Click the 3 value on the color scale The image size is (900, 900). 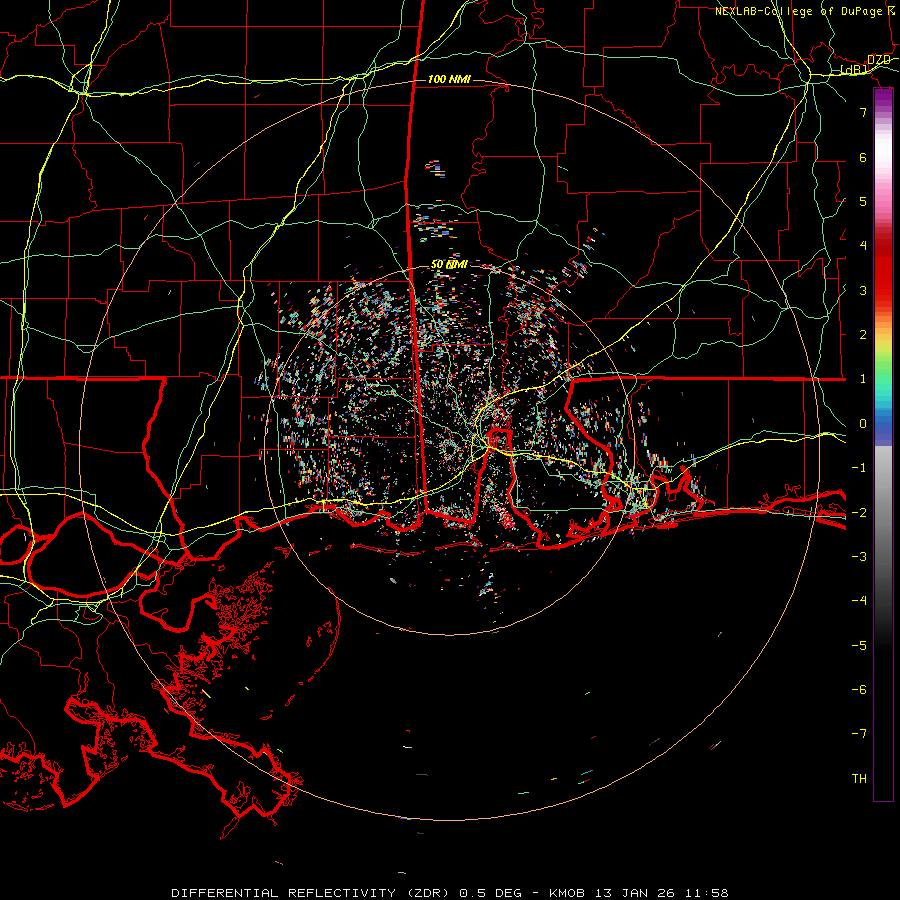863,290
